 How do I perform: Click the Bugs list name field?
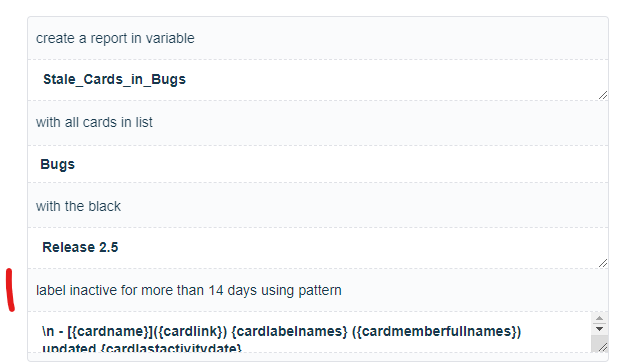pos(318,164)
